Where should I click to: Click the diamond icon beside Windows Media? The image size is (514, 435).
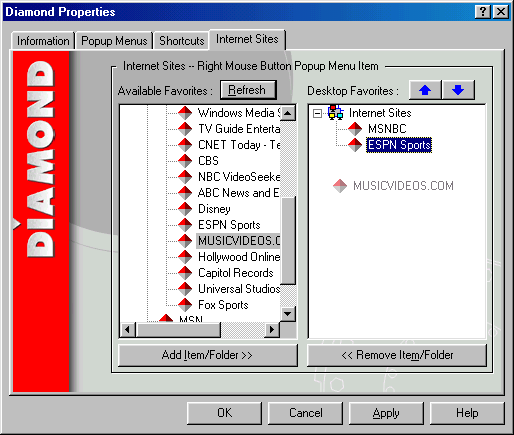[x=185, y=113]
